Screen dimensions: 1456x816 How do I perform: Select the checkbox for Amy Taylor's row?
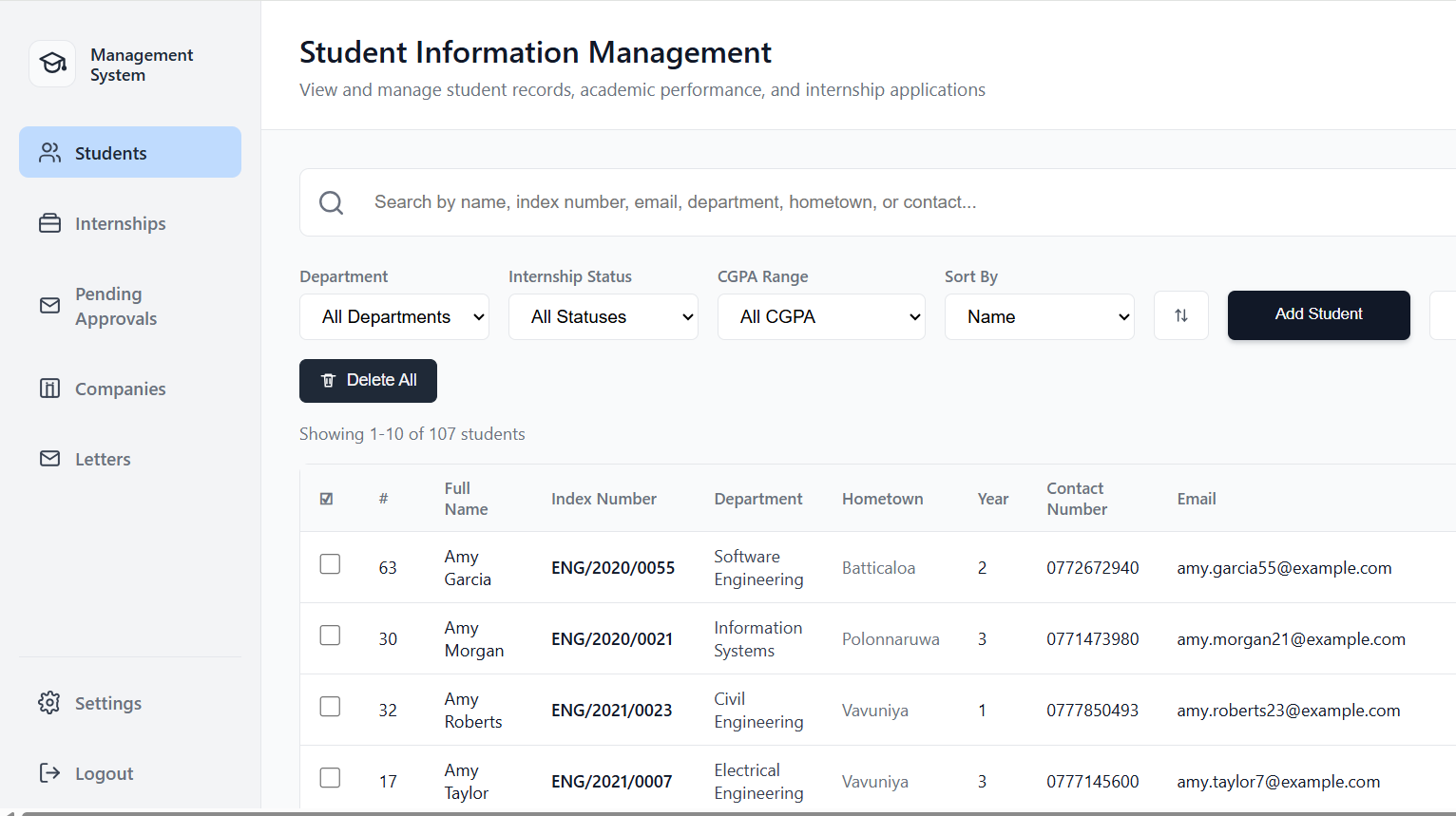(330, 777)
